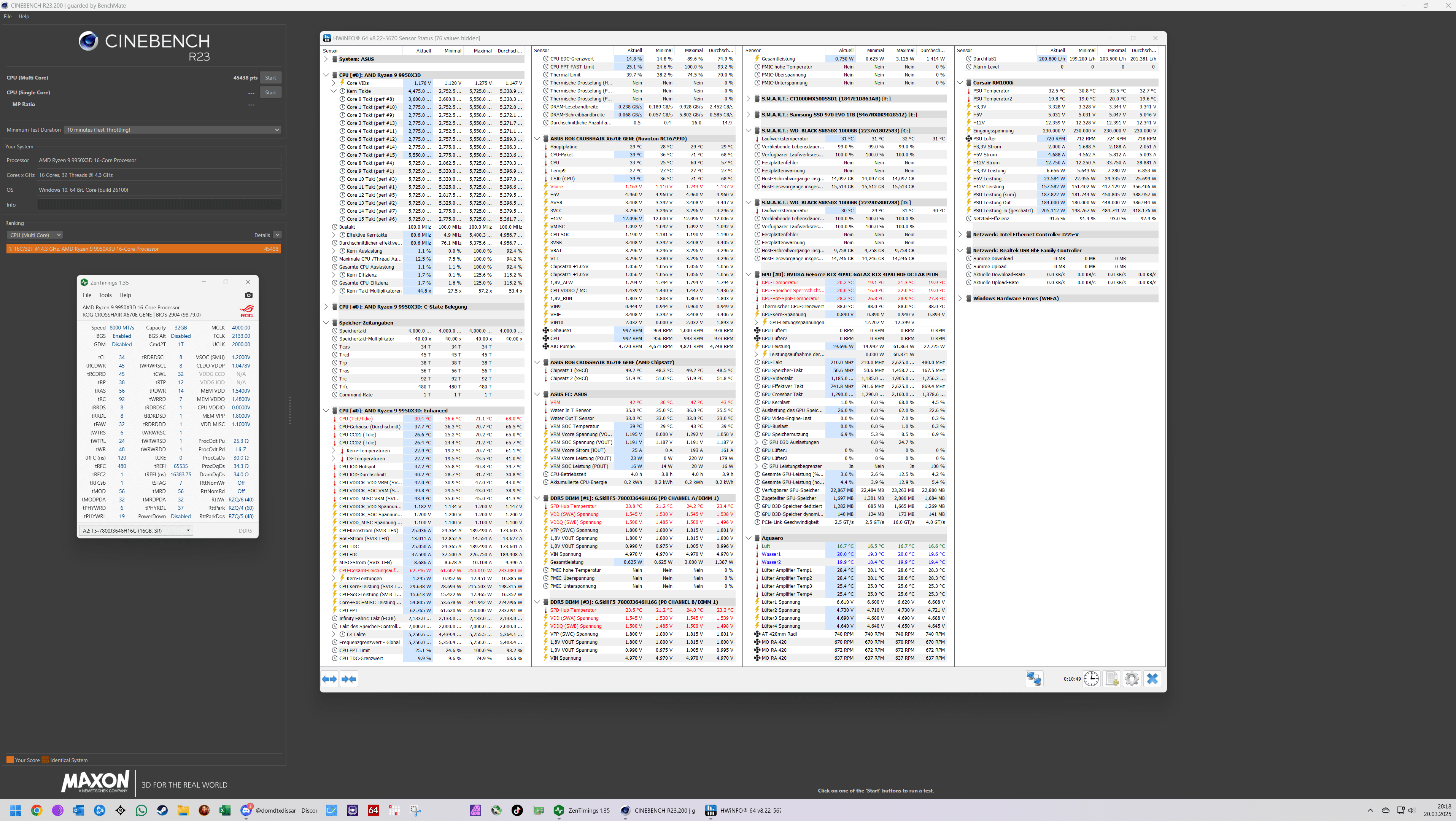Open HWiNFO sensor settings gear

(1132, 678)
